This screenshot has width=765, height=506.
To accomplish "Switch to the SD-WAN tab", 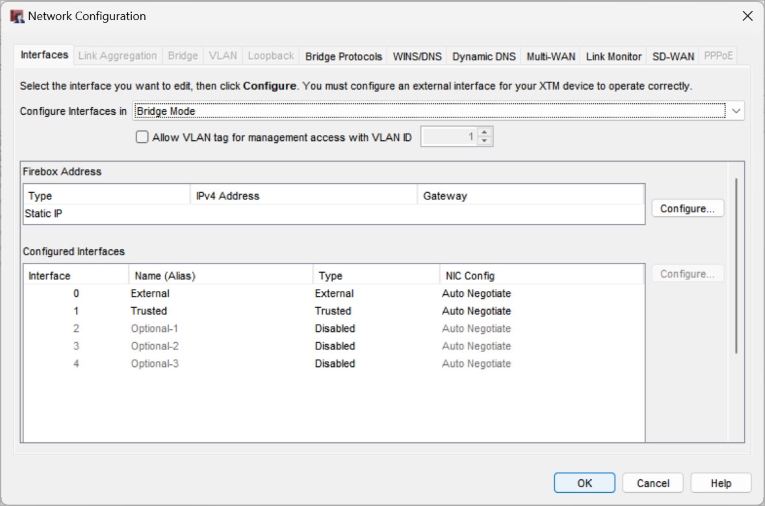I will pyautogui.click(x=673, y=56).
